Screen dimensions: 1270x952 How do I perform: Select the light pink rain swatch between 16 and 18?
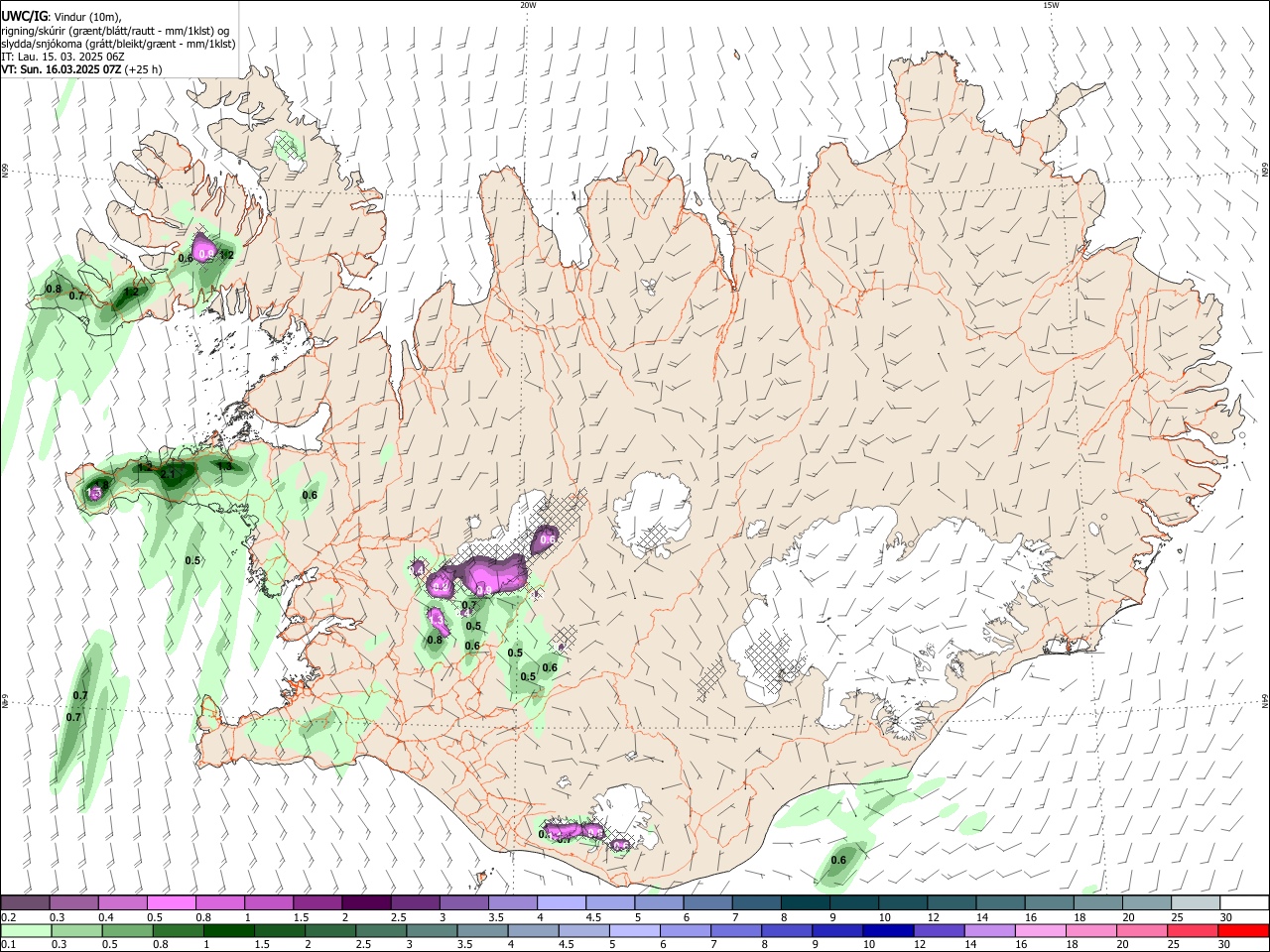1041,930
